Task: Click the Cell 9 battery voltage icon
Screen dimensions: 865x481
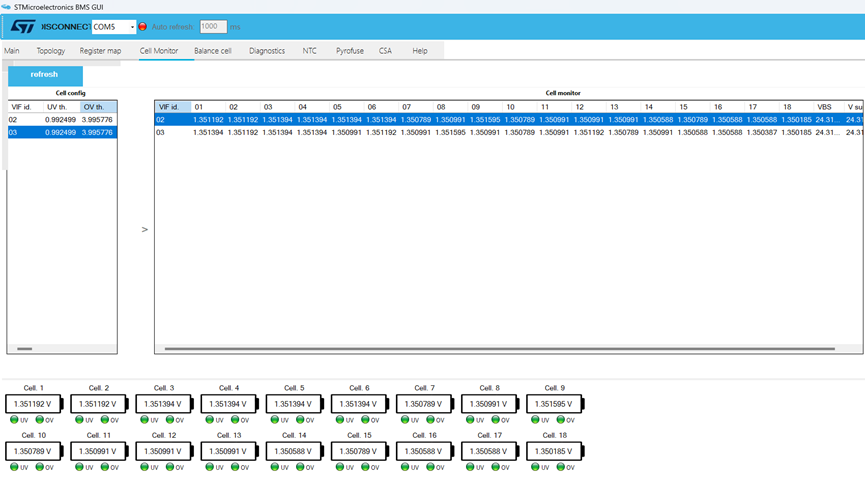Action: tap(554, 404)
